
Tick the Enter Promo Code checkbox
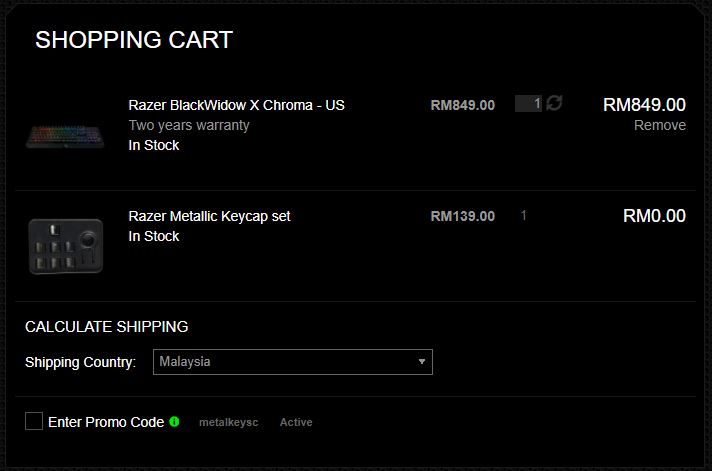tap(34, 421)
